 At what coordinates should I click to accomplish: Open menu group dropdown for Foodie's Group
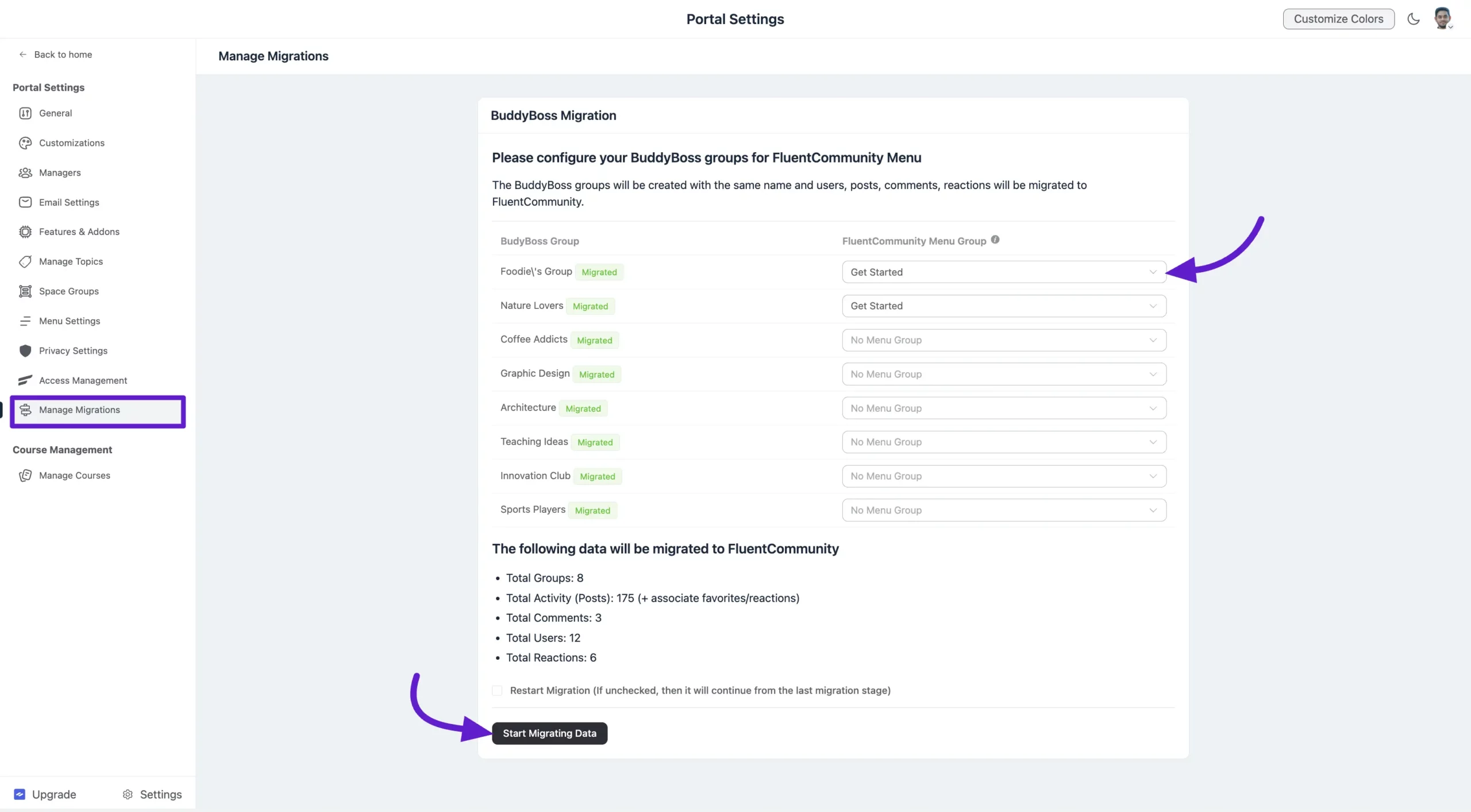pos(1004,272)
